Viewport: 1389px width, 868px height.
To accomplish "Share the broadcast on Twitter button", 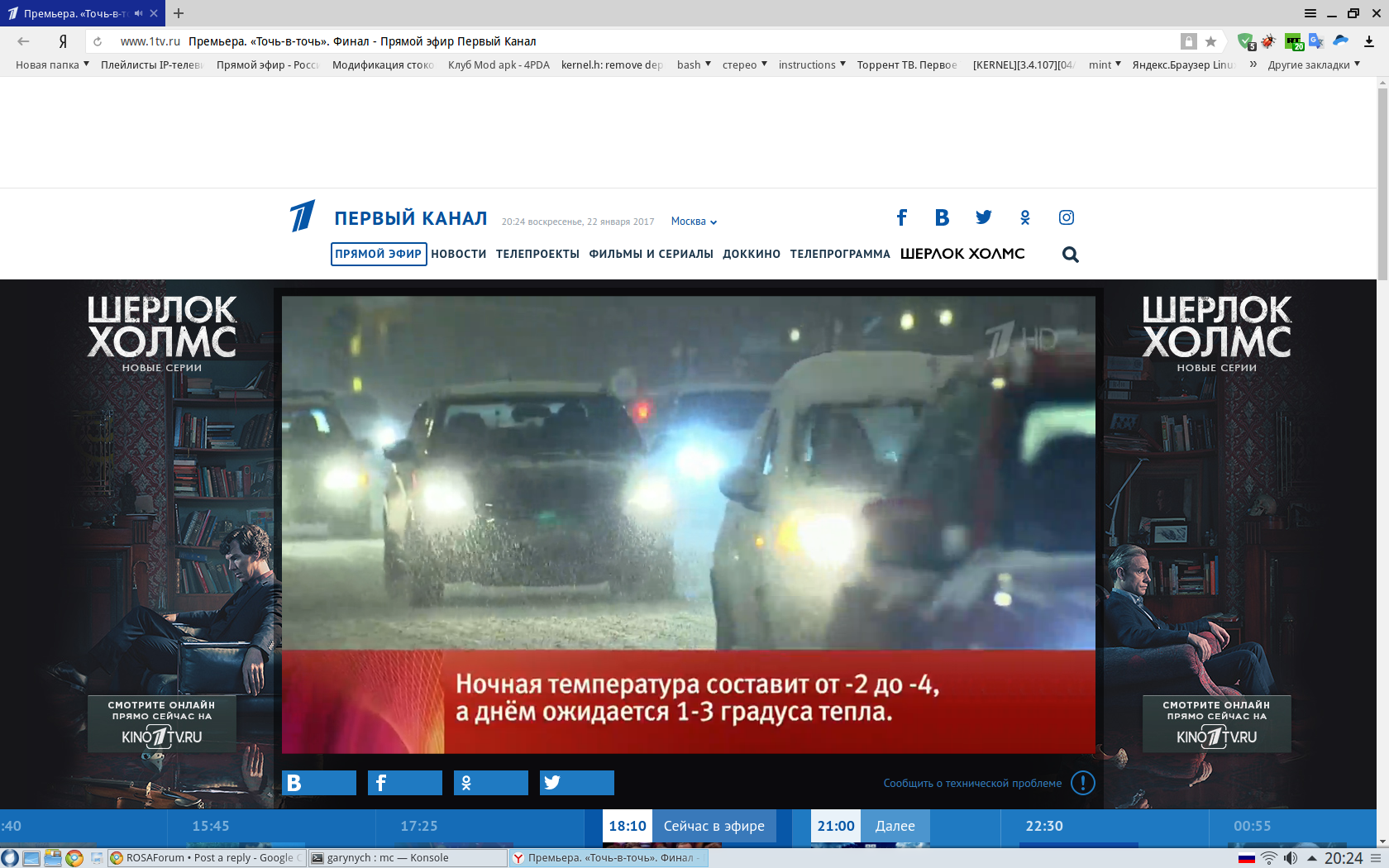I will (x=577, y=783).
